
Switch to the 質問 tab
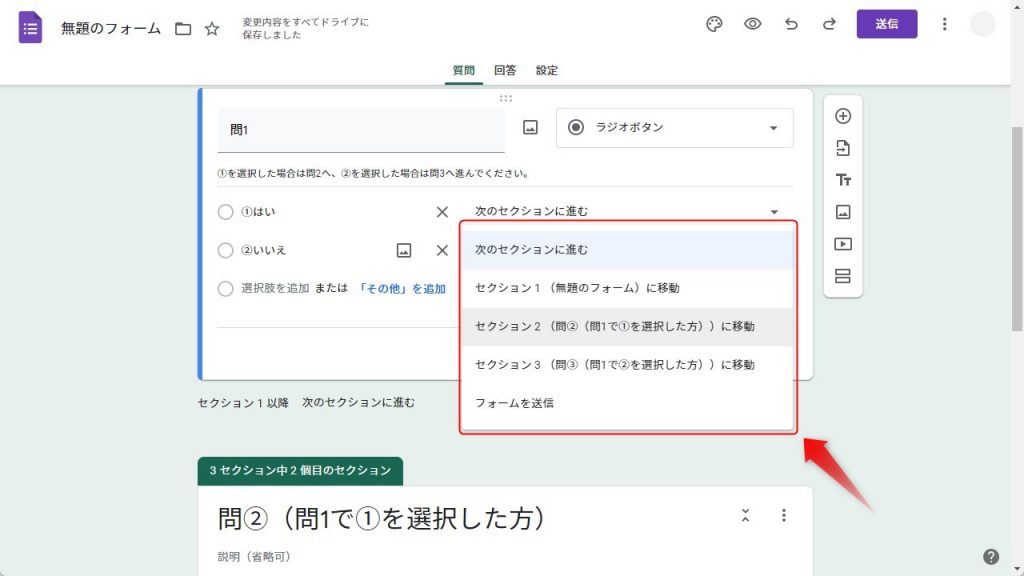[x=464, y=71]
